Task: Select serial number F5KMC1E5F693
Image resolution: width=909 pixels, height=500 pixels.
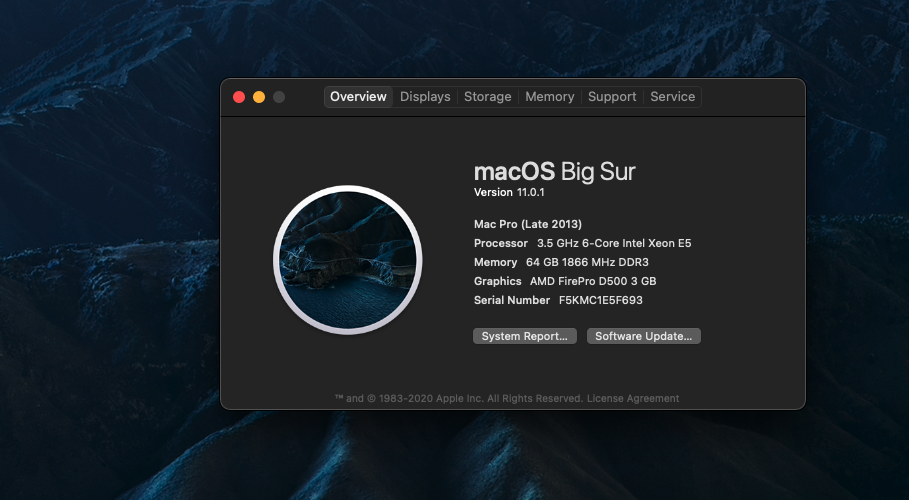Action: click(601, 300)
